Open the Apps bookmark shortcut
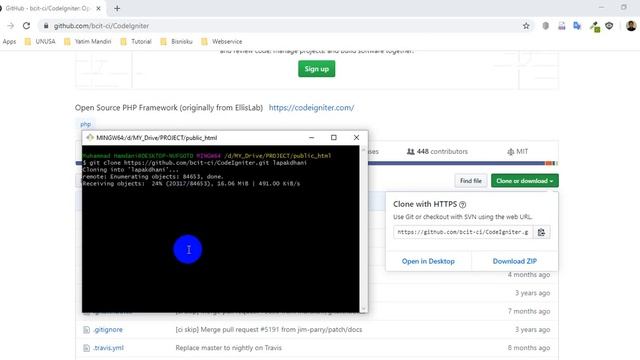The height and width of the screenshot is (360, 640). (9, 42)
